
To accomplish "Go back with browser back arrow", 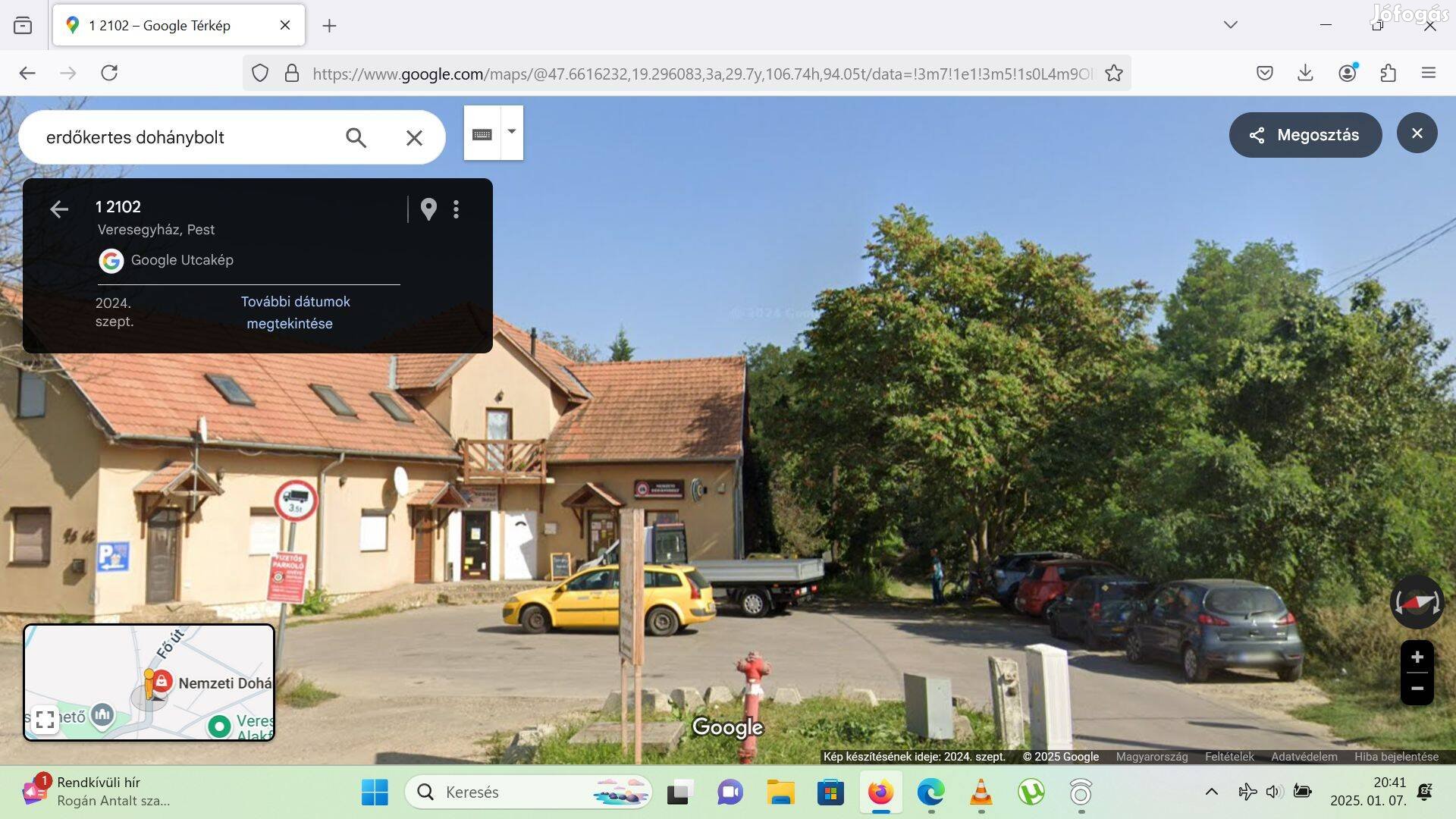I will point(27,73).
